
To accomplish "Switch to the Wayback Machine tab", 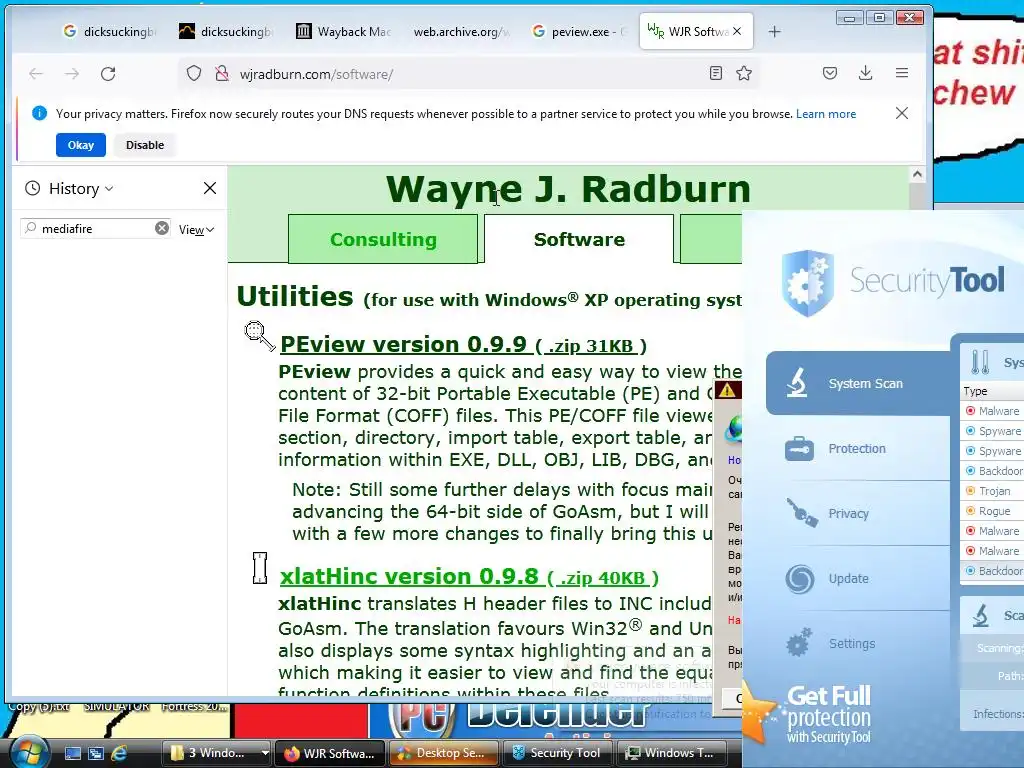I will coord(343,31).
